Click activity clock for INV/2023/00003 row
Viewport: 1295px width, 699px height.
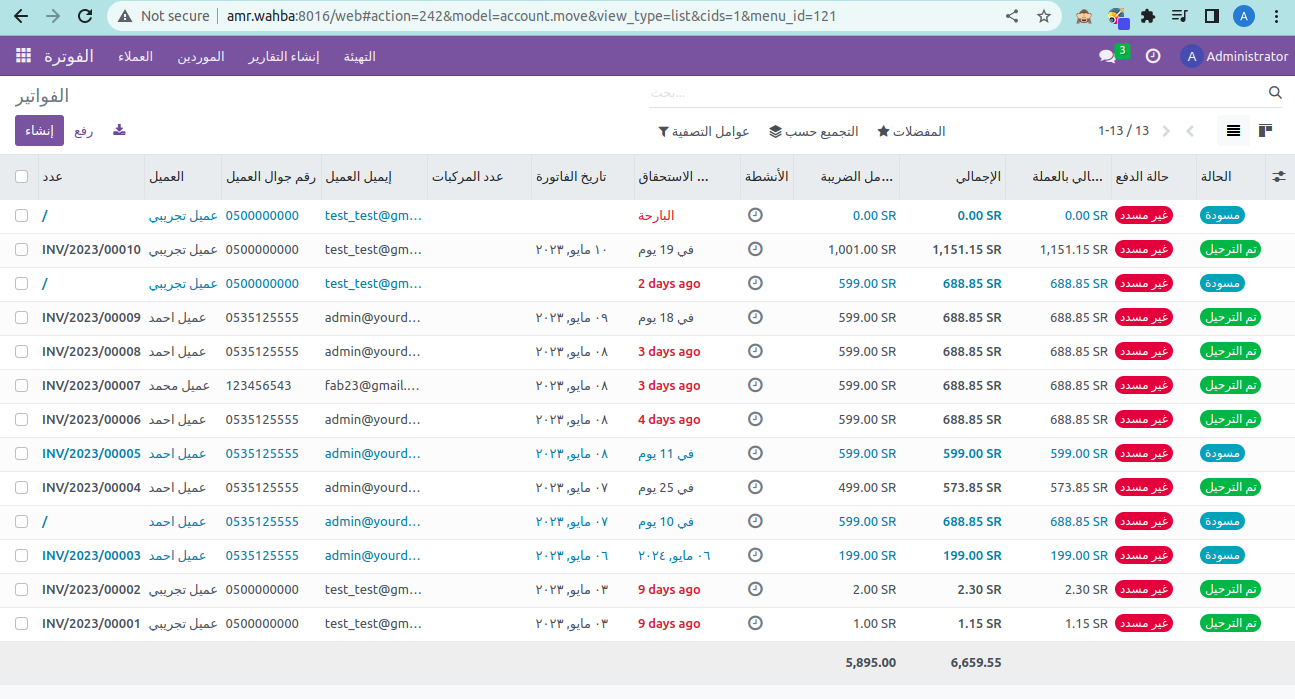click(x=755, y=555)
